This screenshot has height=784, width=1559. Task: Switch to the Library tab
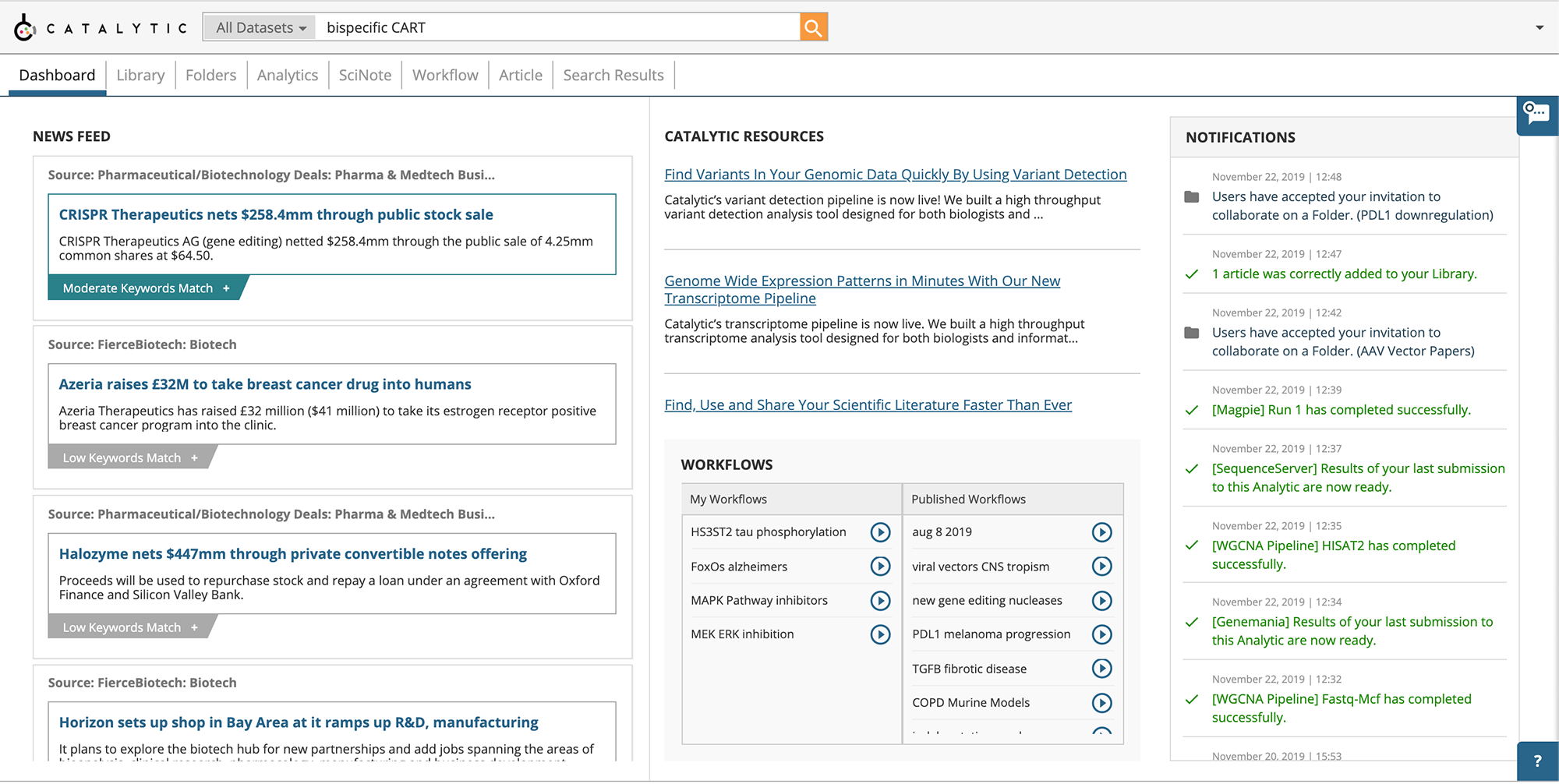click(x=140, y=76)
